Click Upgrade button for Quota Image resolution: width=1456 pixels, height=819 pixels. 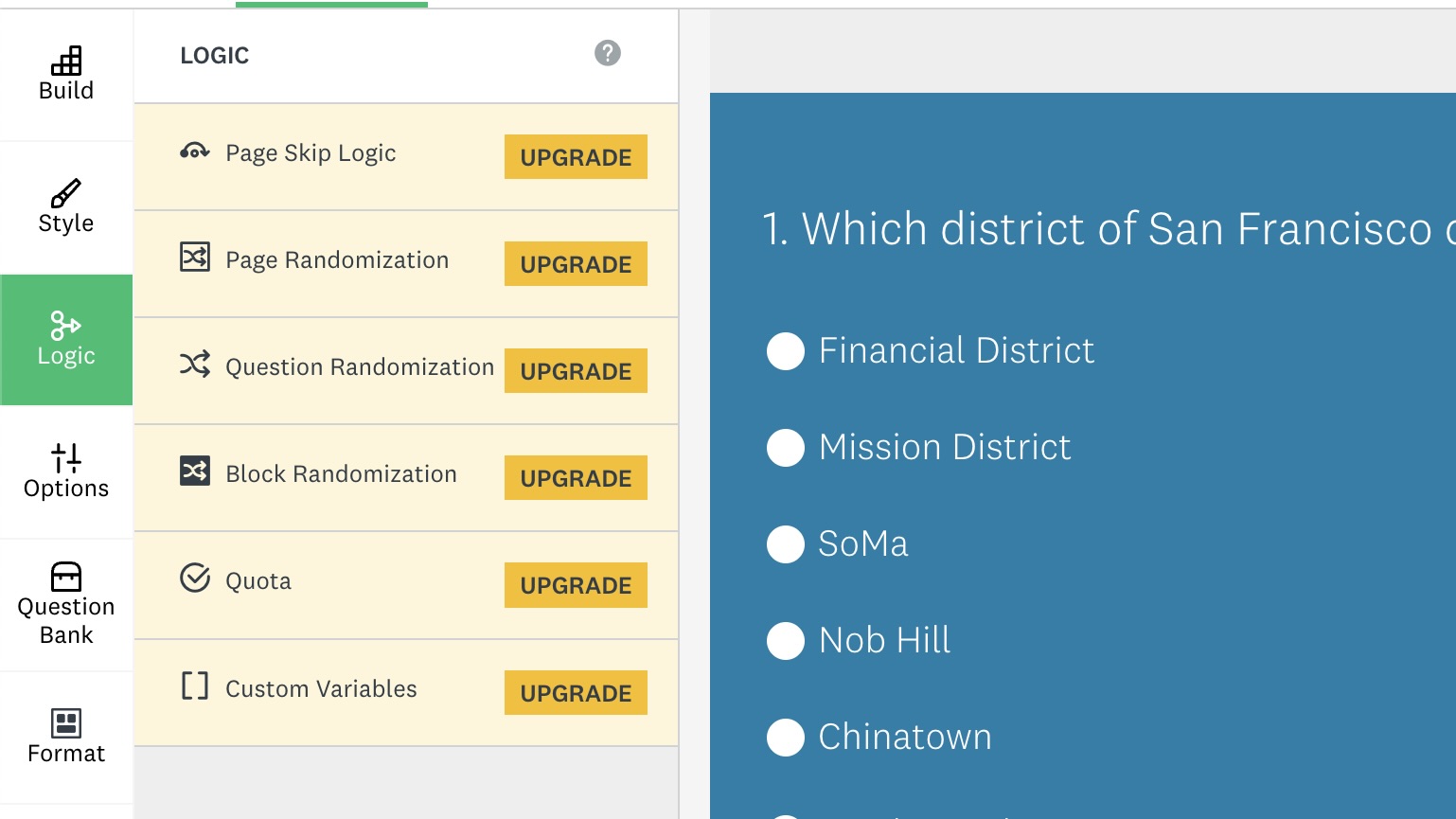click(x=576, y=585)
